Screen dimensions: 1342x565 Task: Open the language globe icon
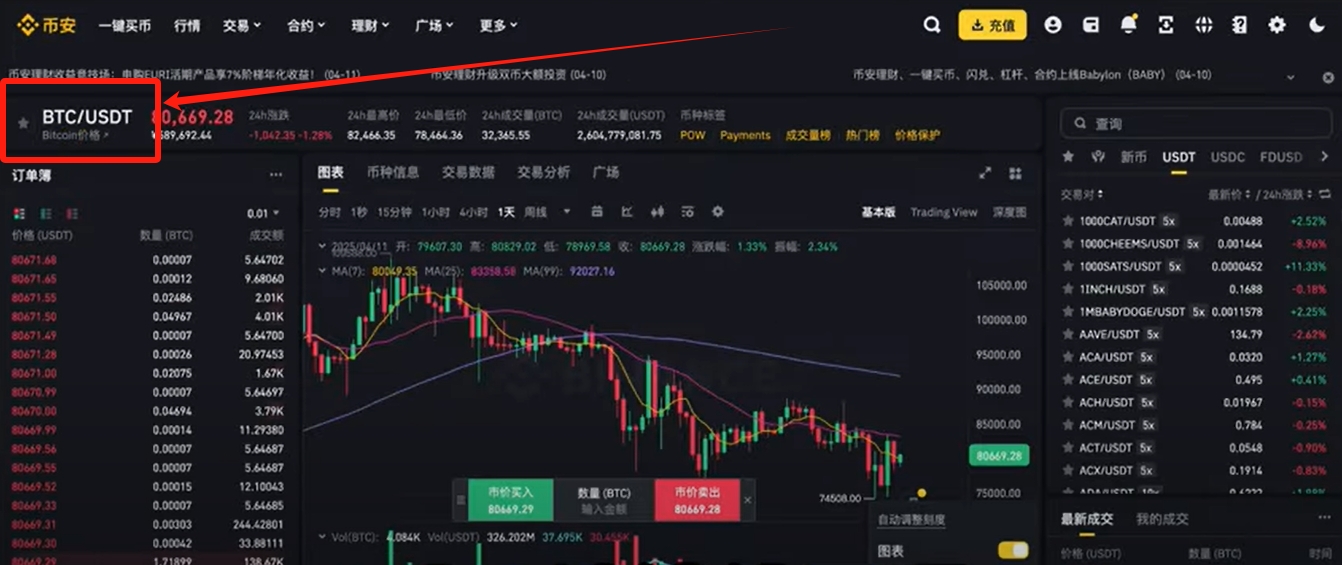point(1203,25)
